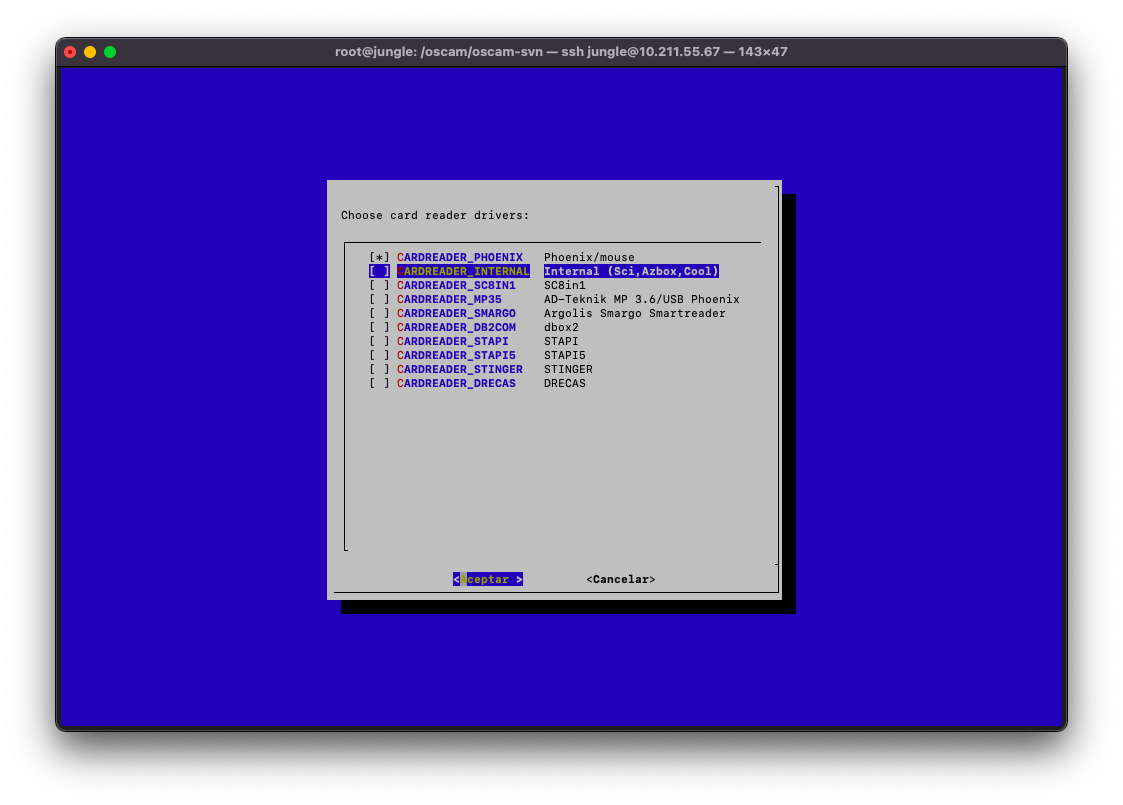Choose the AD-Teknik MP 3.6/USB Phoenix entry
The height and width of the screenshot is (805, 1123).
[641, 300]
